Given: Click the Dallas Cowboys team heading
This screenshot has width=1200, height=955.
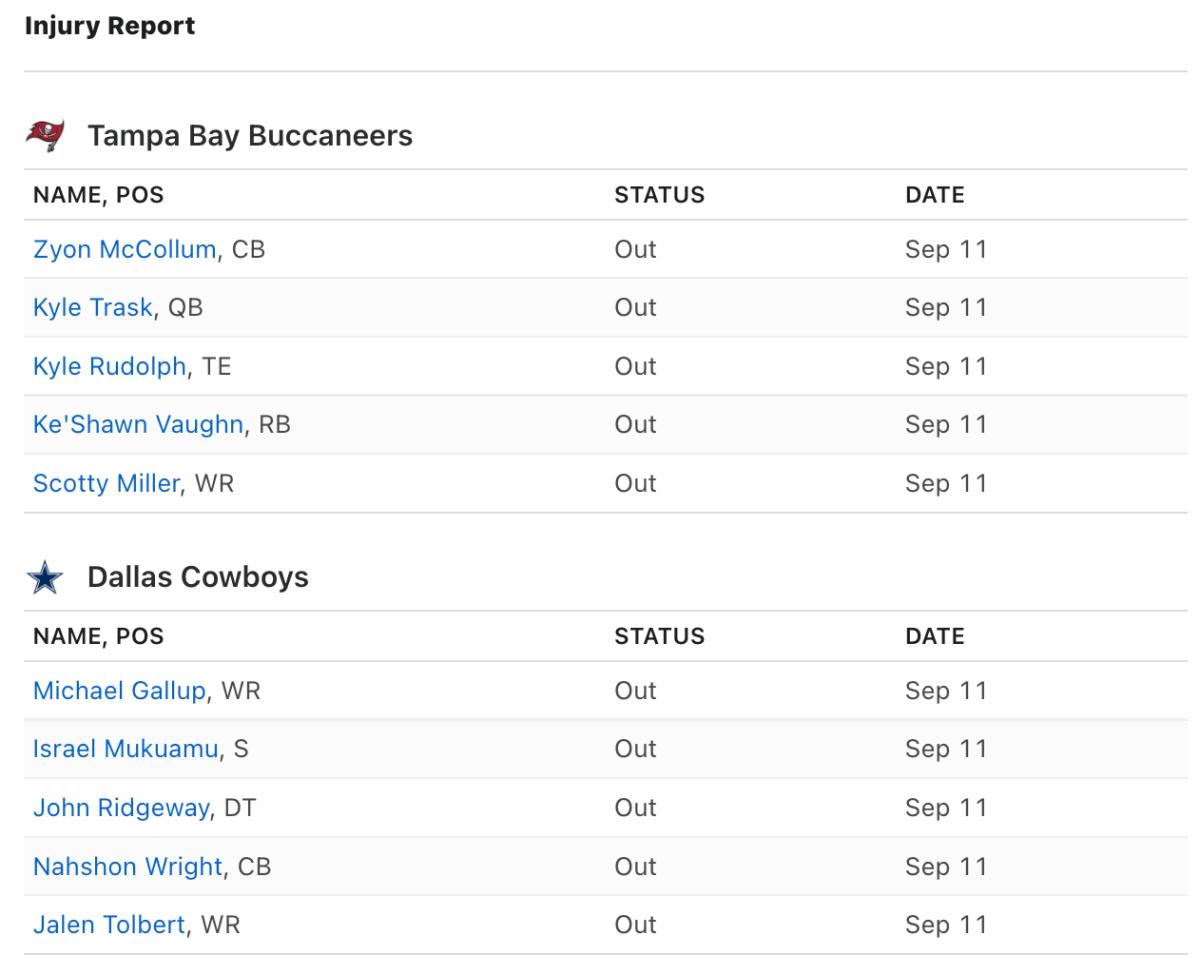Looking at the screenshot, I should 198,577.
